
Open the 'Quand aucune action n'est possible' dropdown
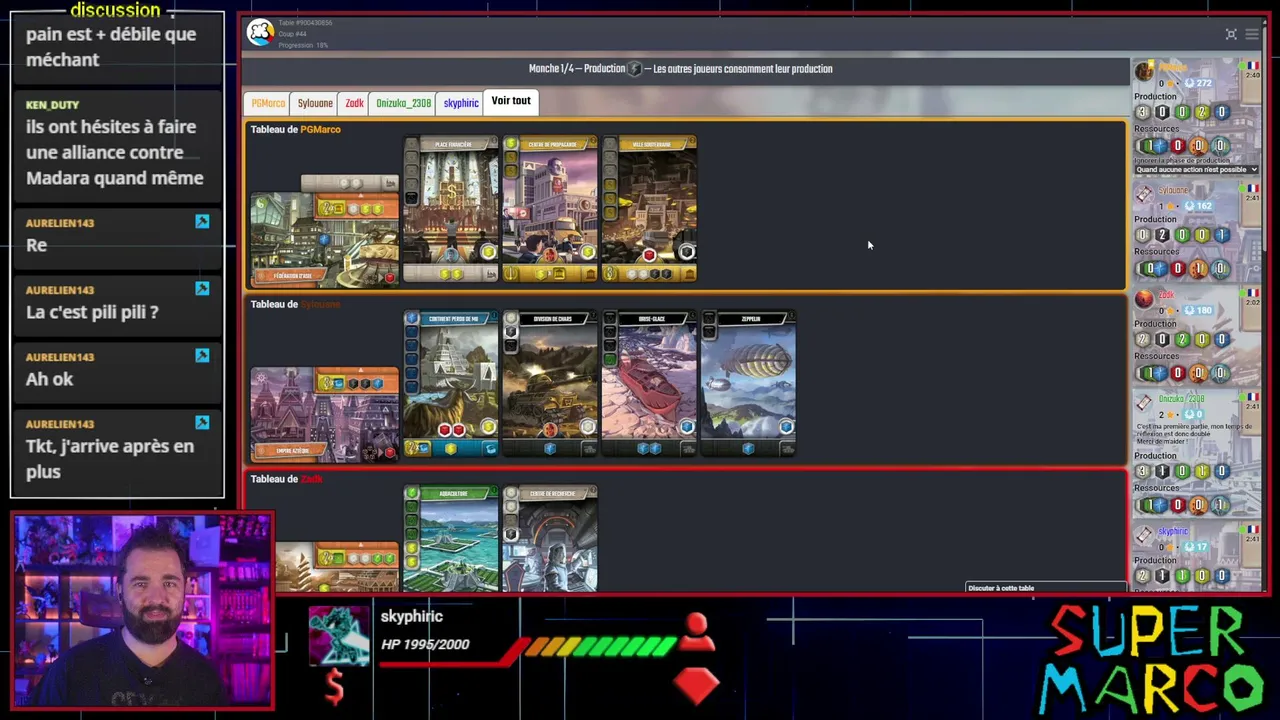click(1196, 170)
